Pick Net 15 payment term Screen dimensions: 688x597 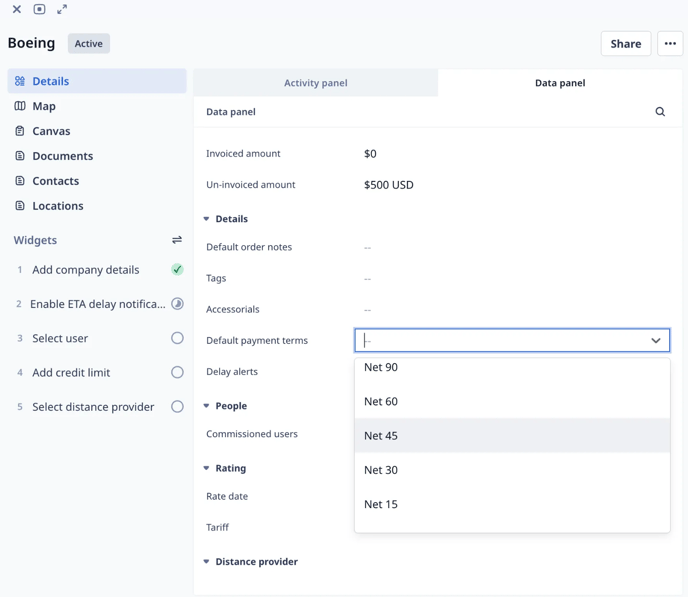pos(512,504)
